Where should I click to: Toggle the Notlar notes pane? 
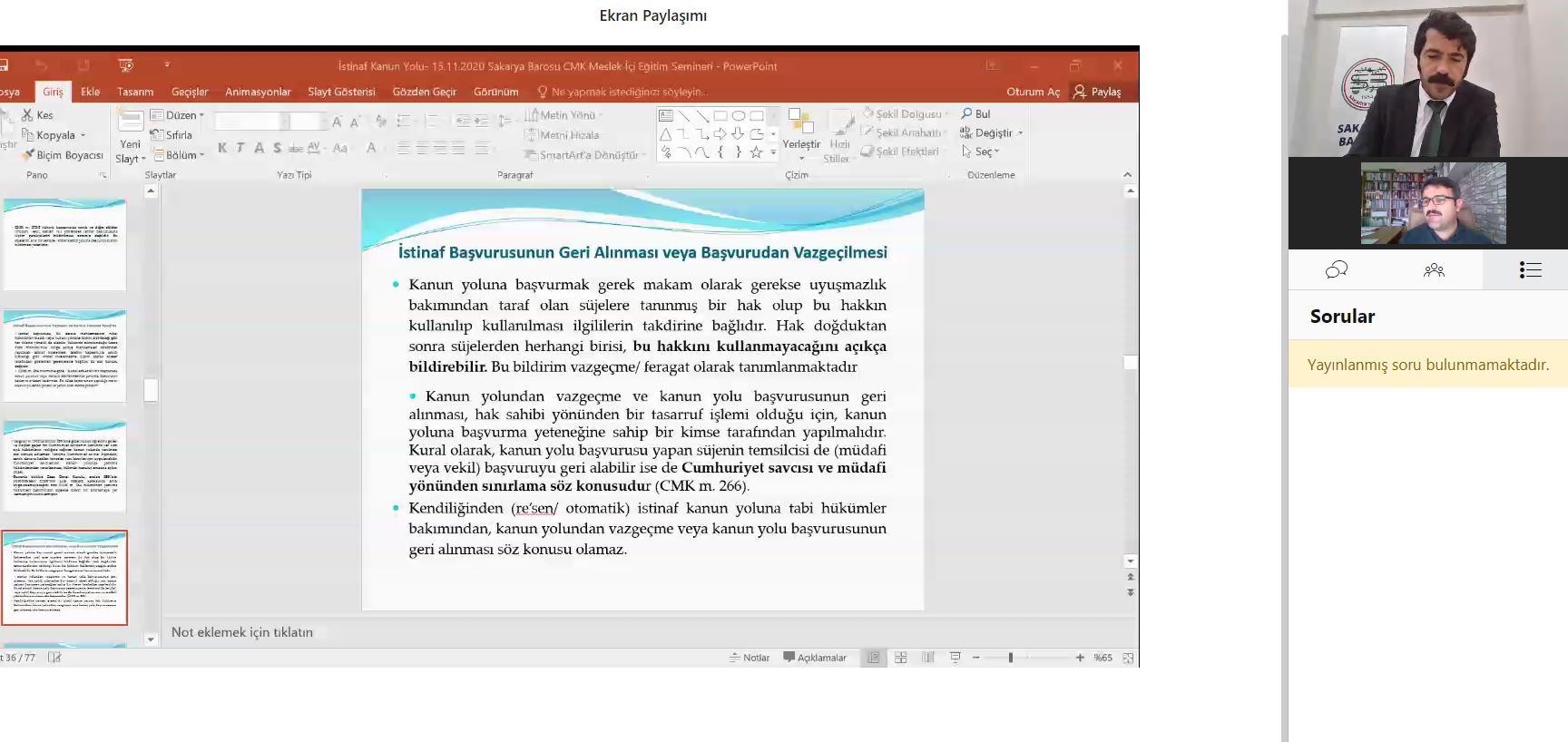[x=750, y=658]
